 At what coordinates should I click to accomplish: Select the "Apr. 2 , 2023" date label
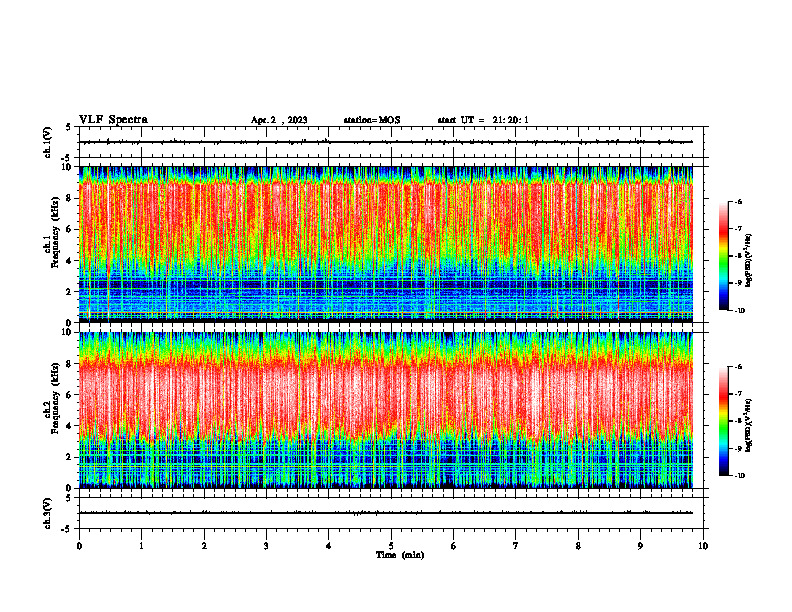(x=279, y=120)
